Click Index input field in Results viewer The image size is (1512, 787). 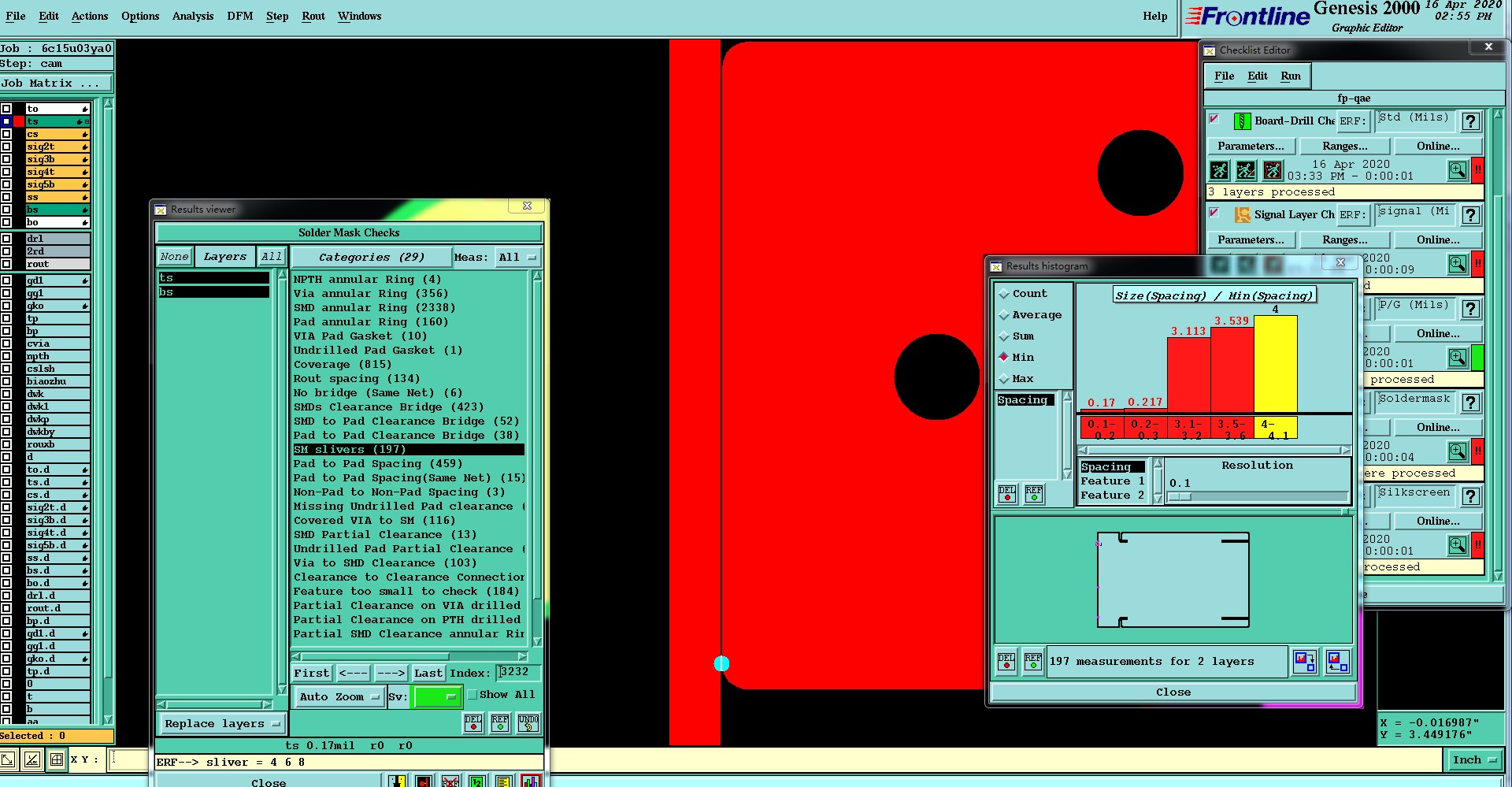point(518,672)
